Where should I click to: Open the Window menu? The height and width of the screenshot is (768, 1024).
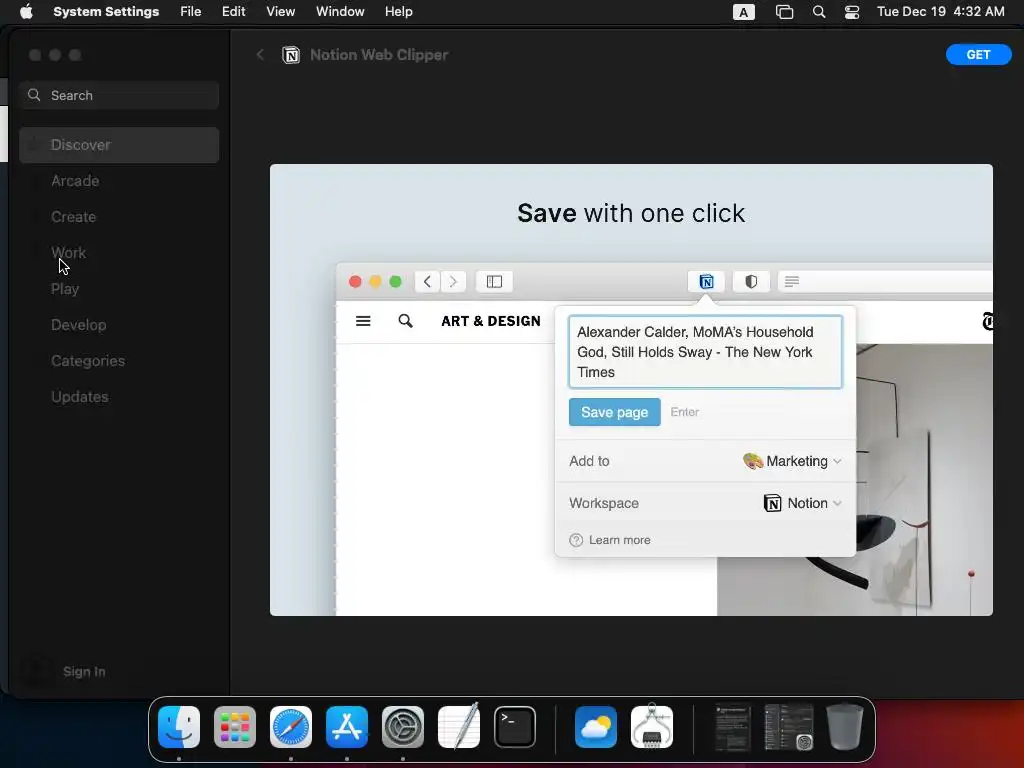340,12
